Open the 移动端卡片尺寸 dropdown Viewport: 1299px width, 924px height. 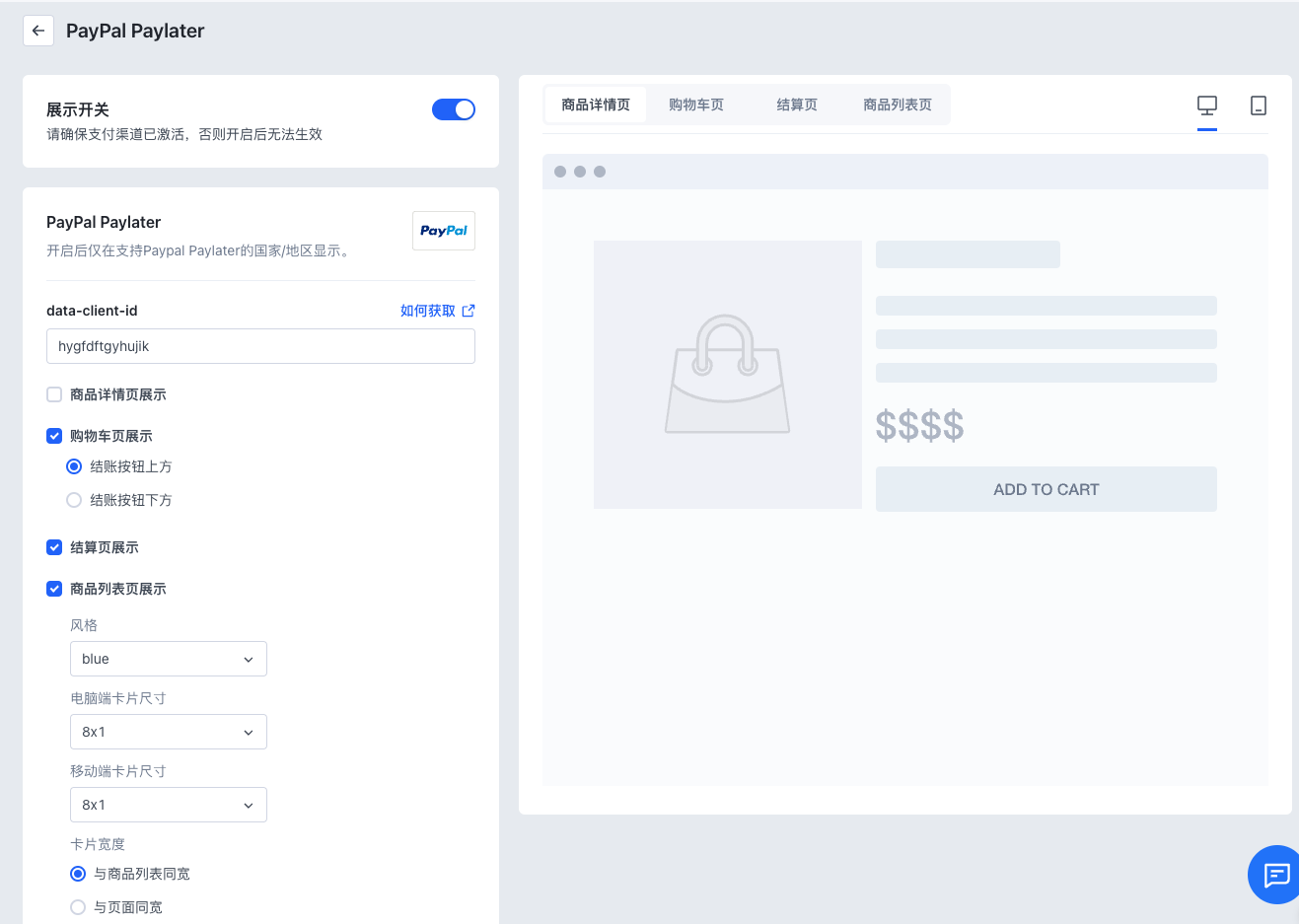click(169, 805)
